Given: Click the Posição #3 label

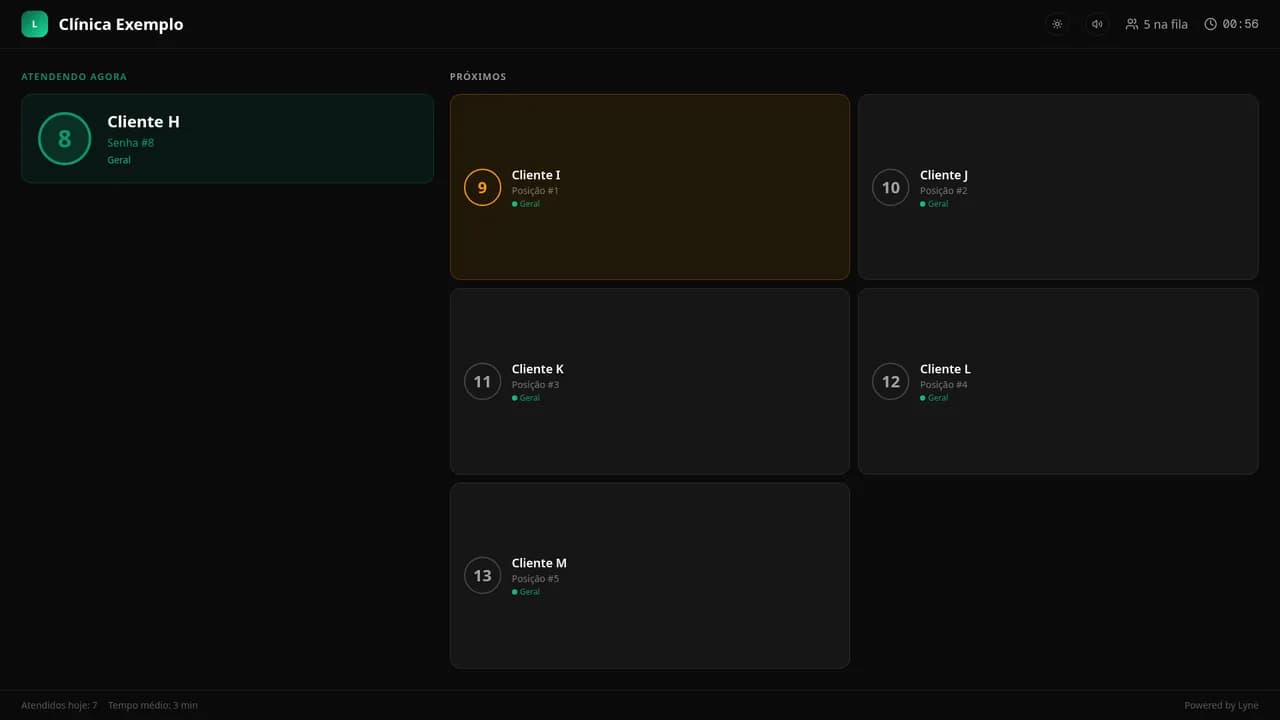Looking at the screenshot, I should click(535, 385).
